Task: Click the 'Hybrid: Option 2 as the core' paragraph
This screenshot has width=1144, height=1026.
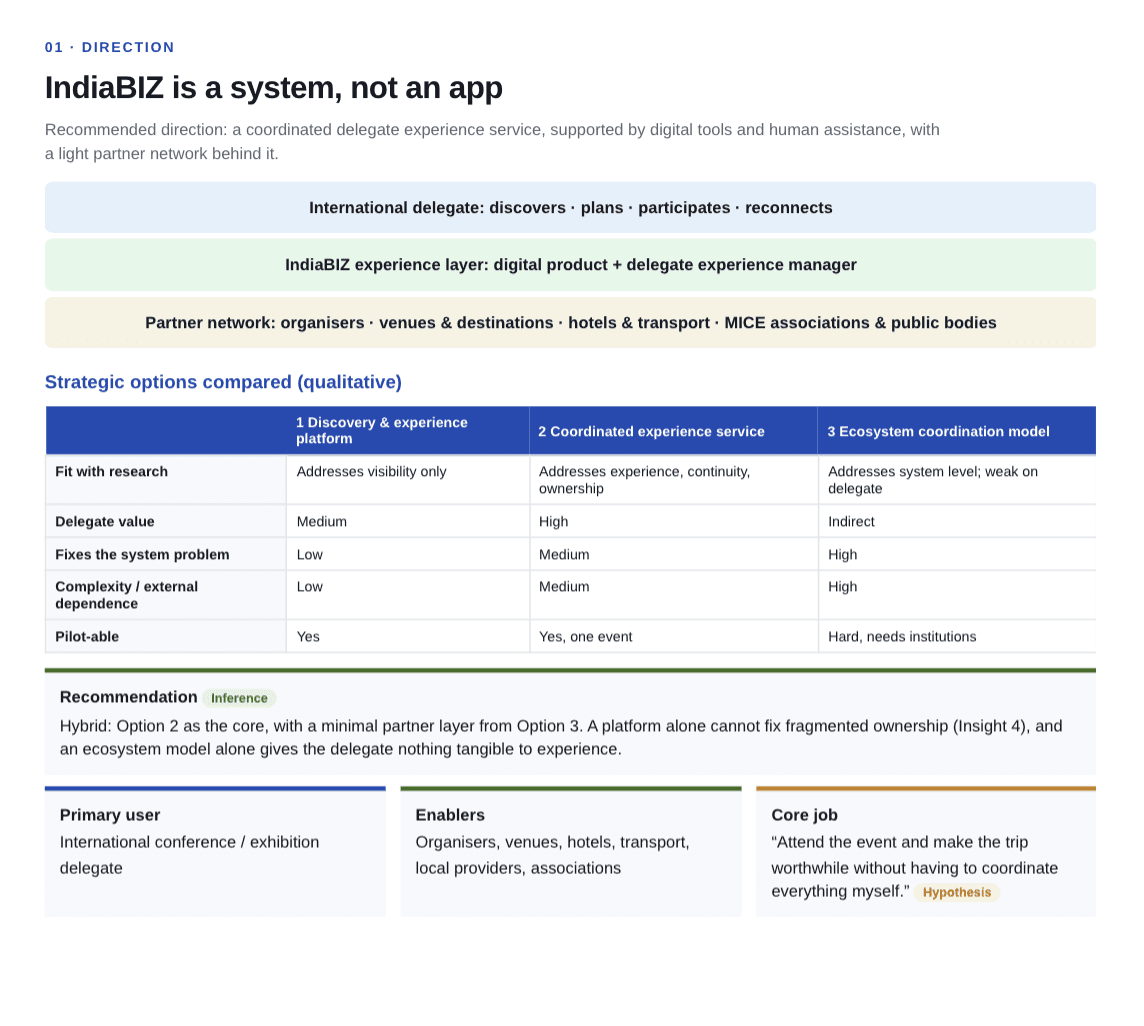Action: click(561, 738)
